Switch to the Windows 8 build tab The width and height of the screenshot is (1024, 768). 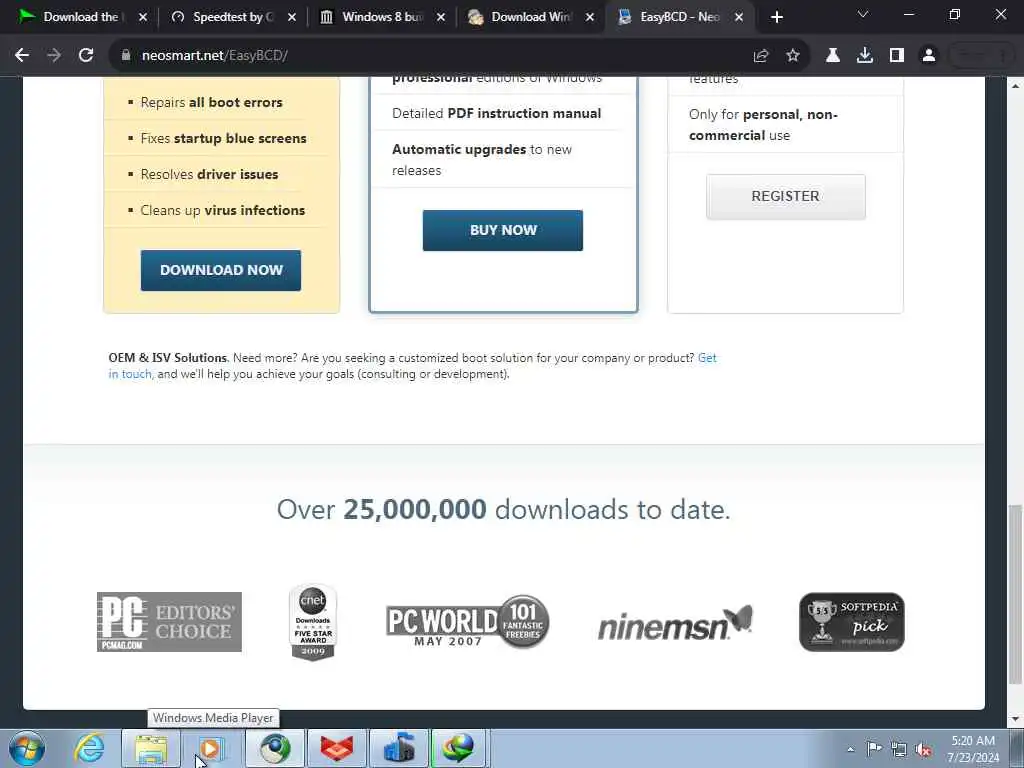[381, 17]
